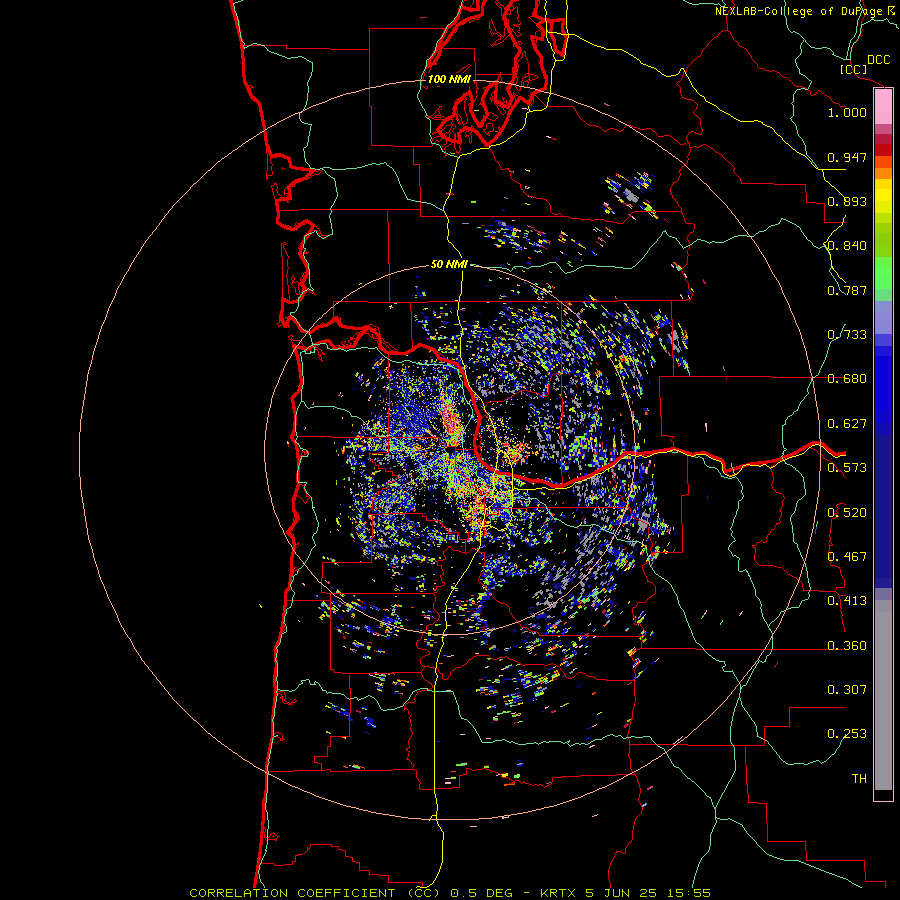Select the 0.307 legend value
This screenshot has height=900, width=900.
(x=847, y=690)
